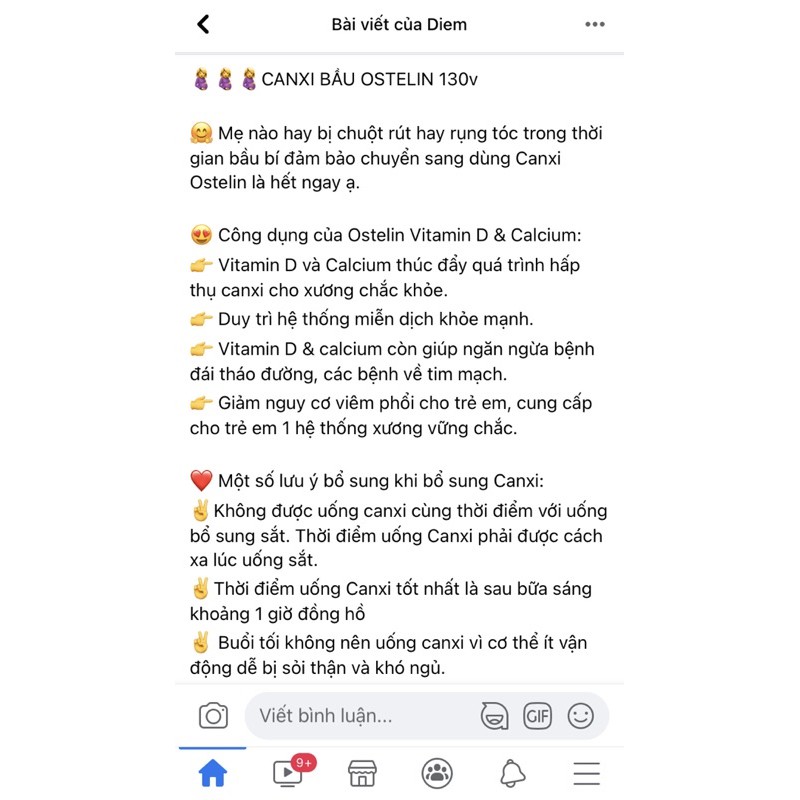The height and width of the screenshot is (800, 800).
Task: Tap the camera icon to attach photo
Action: click(213, 715)
